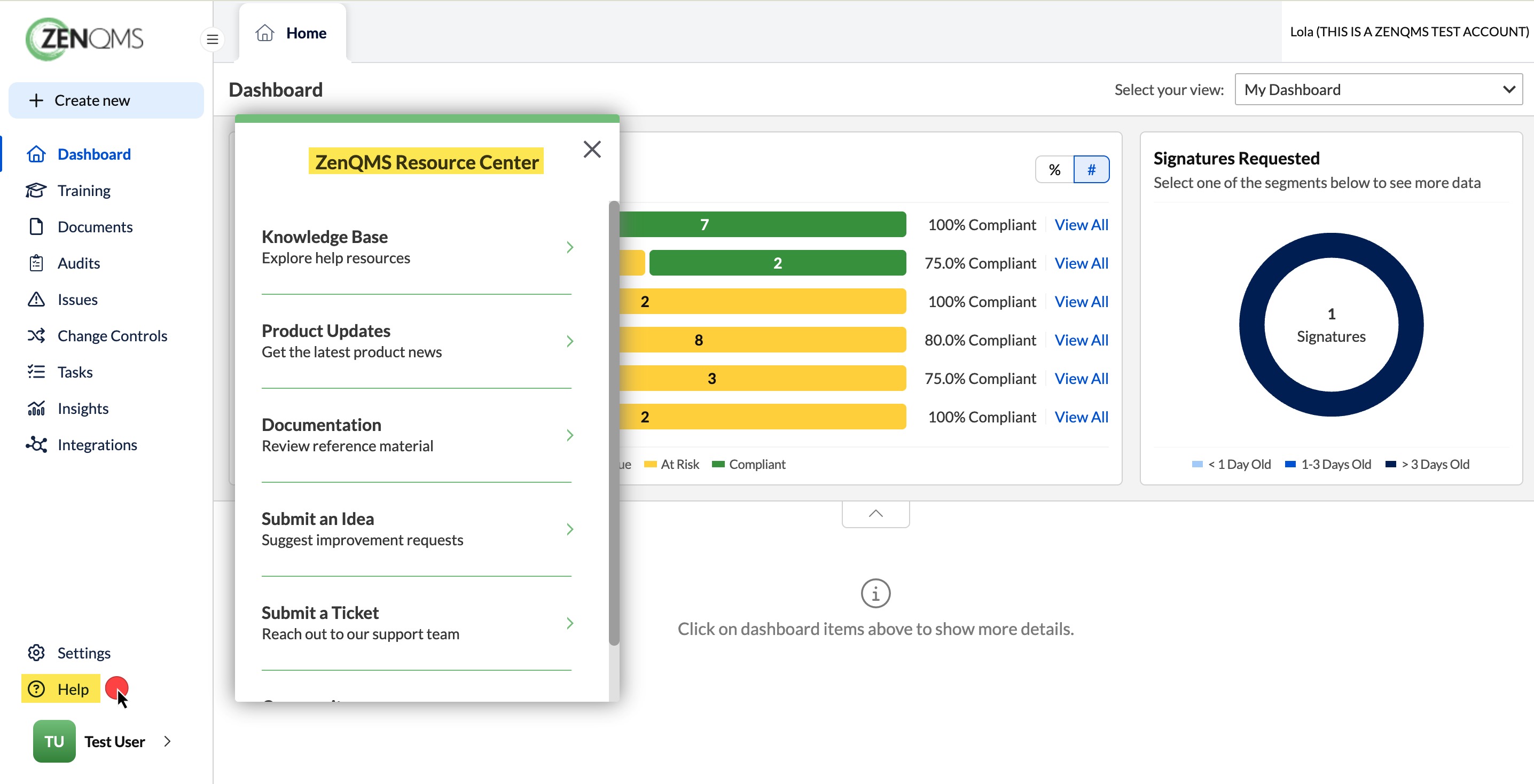The height and width of the screenshot is (784, 1534).
Task: Collapse the dashboard details panel arrow
Action: [x=875, y=514]
